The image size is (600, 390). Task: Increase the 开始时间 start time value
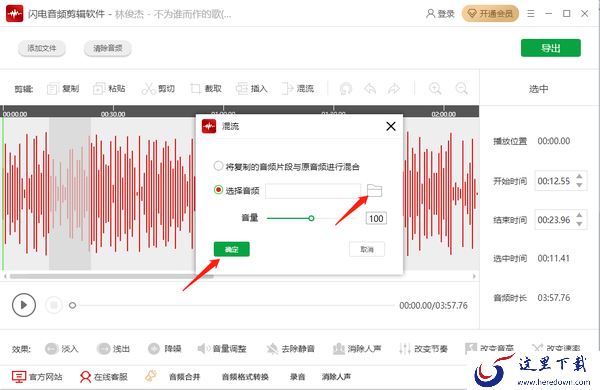pyautogui.click(x=579, y=176)
